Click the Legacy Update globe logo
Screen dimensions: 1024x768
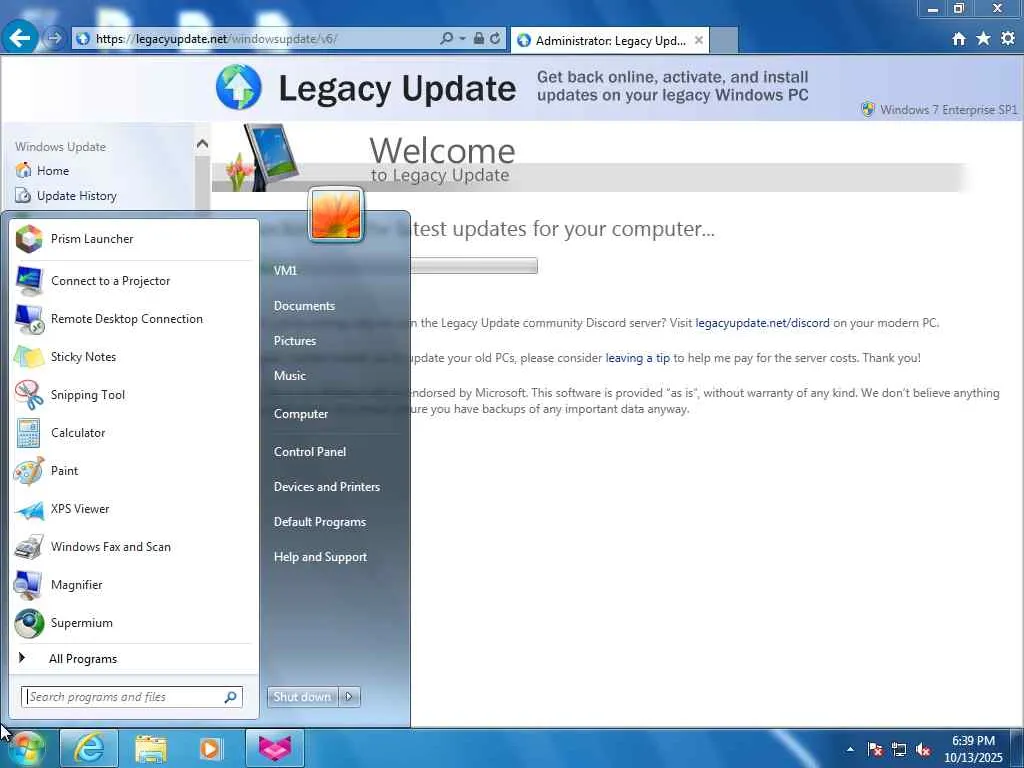(239, 87)
